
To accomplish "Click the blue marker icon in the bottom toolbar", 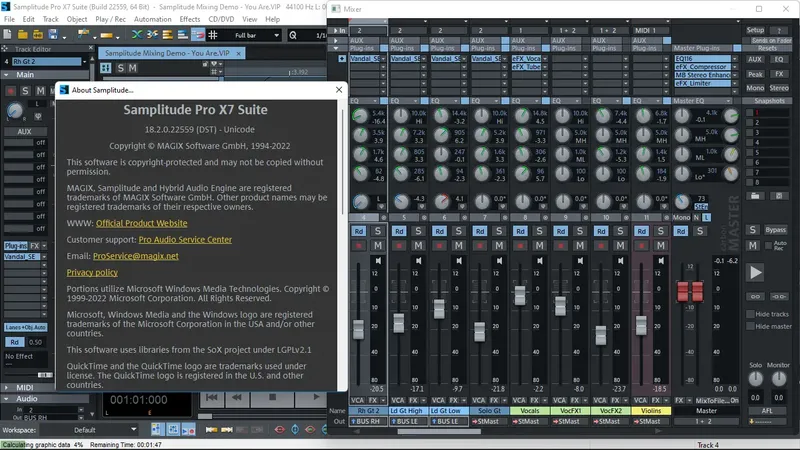I will tap(295, 430).
